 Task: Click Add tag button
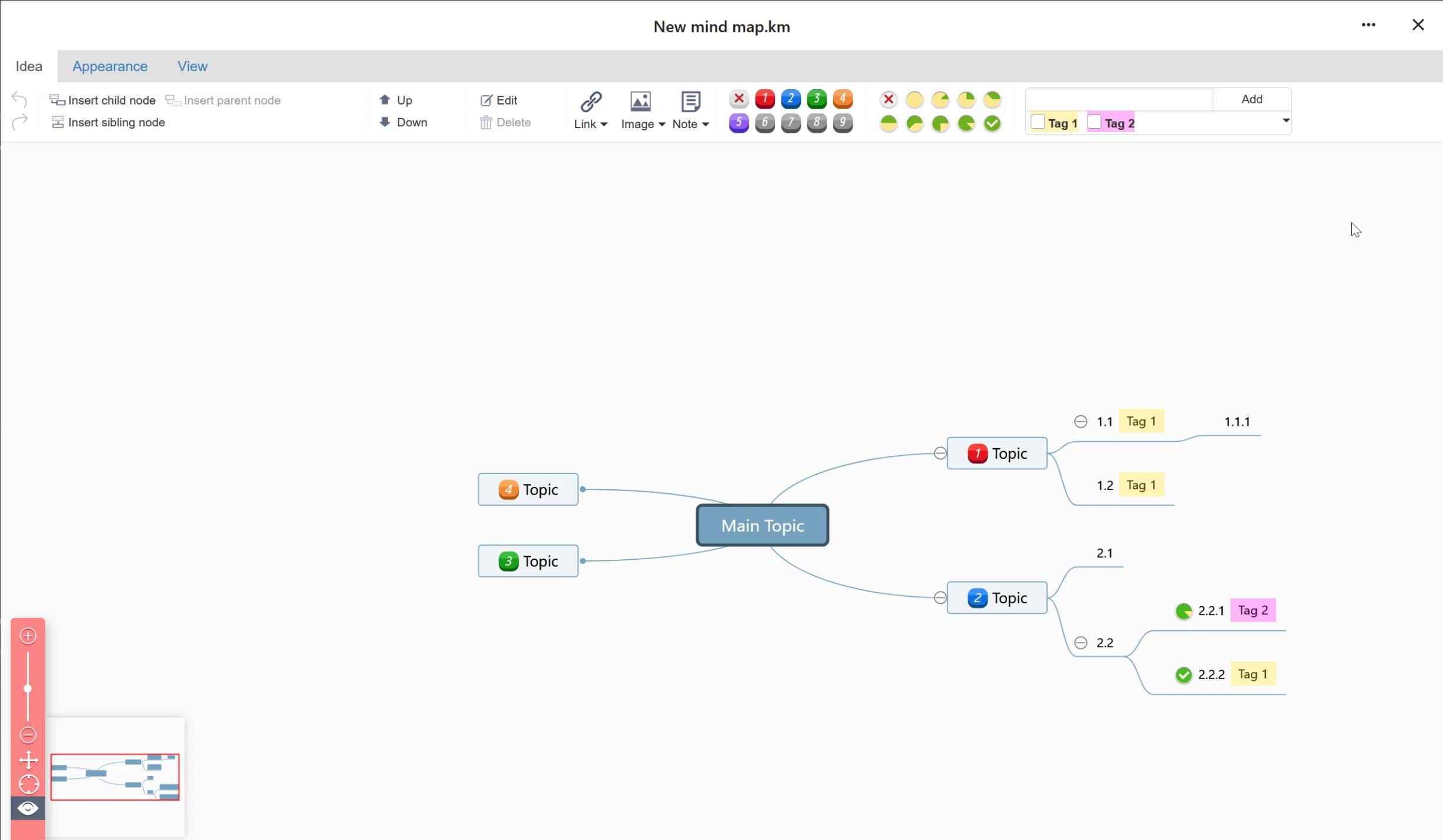point(1251,99)
